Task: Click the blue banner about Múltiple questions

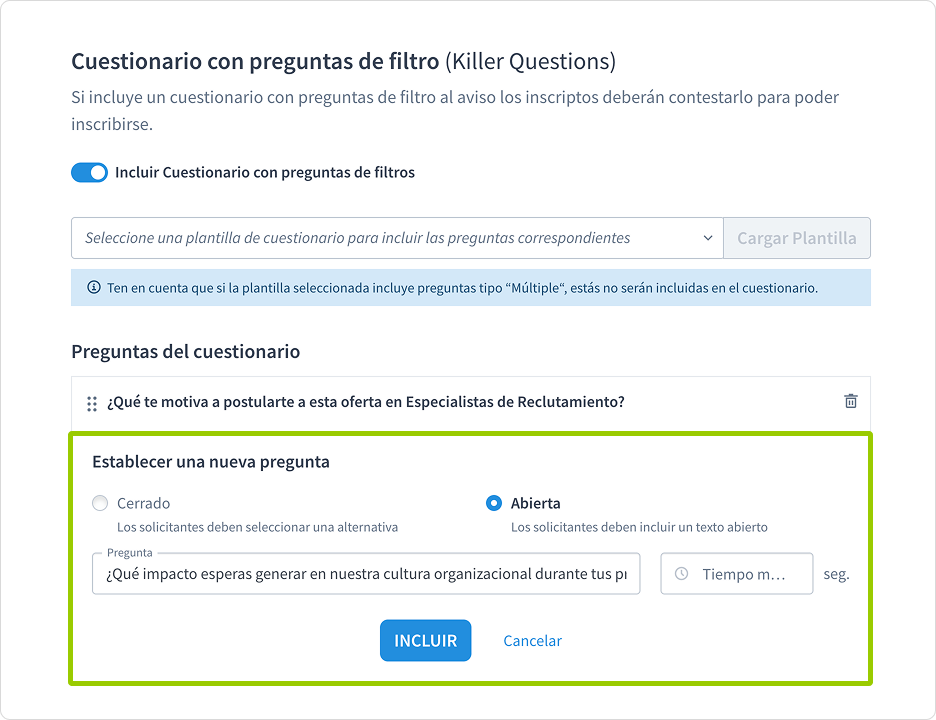Action: click(468, 287)
